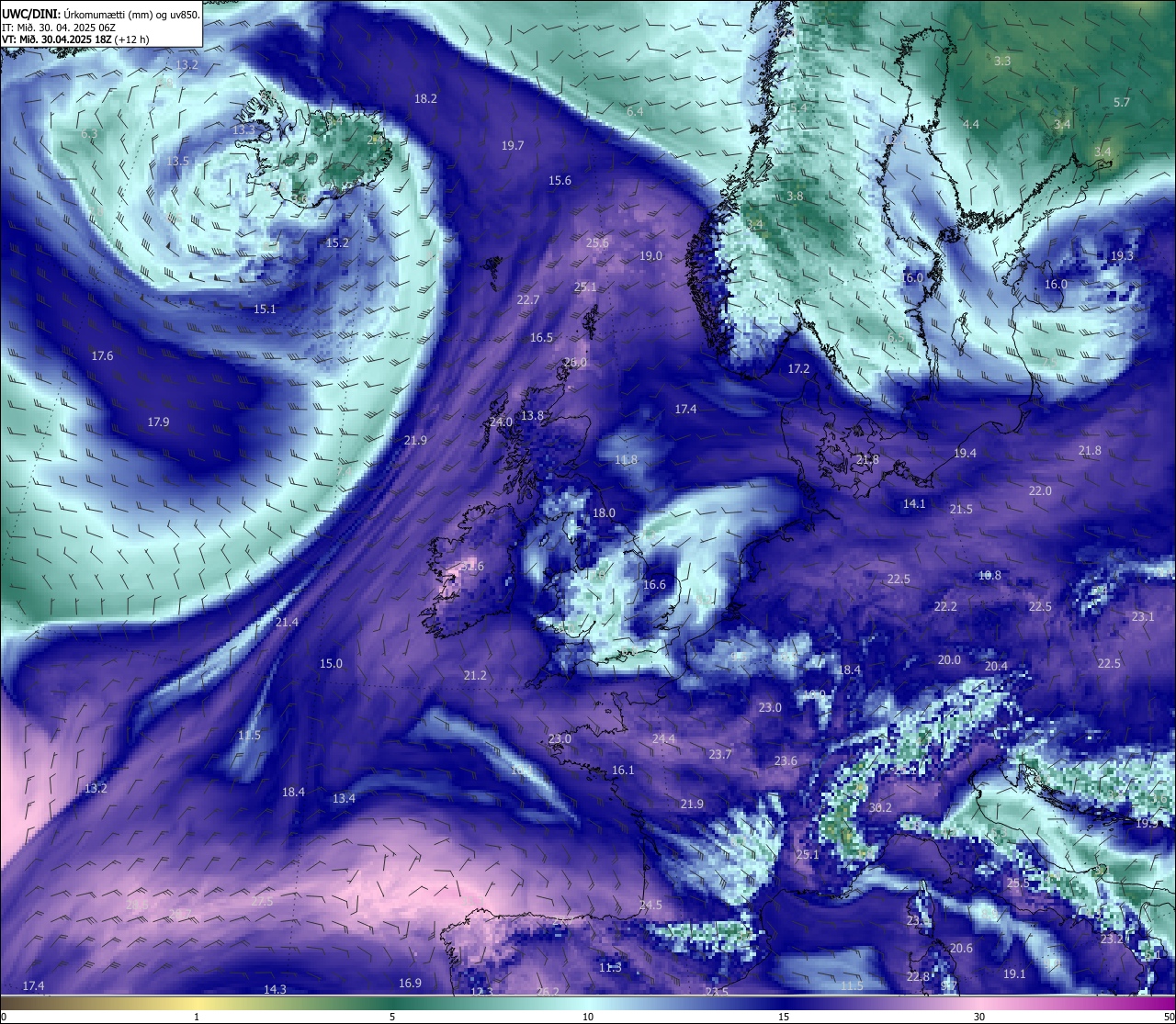Click the 22.7 value near the Faroes
The height and width of the screenshot is (1024, 1176).
pos(528,299)
